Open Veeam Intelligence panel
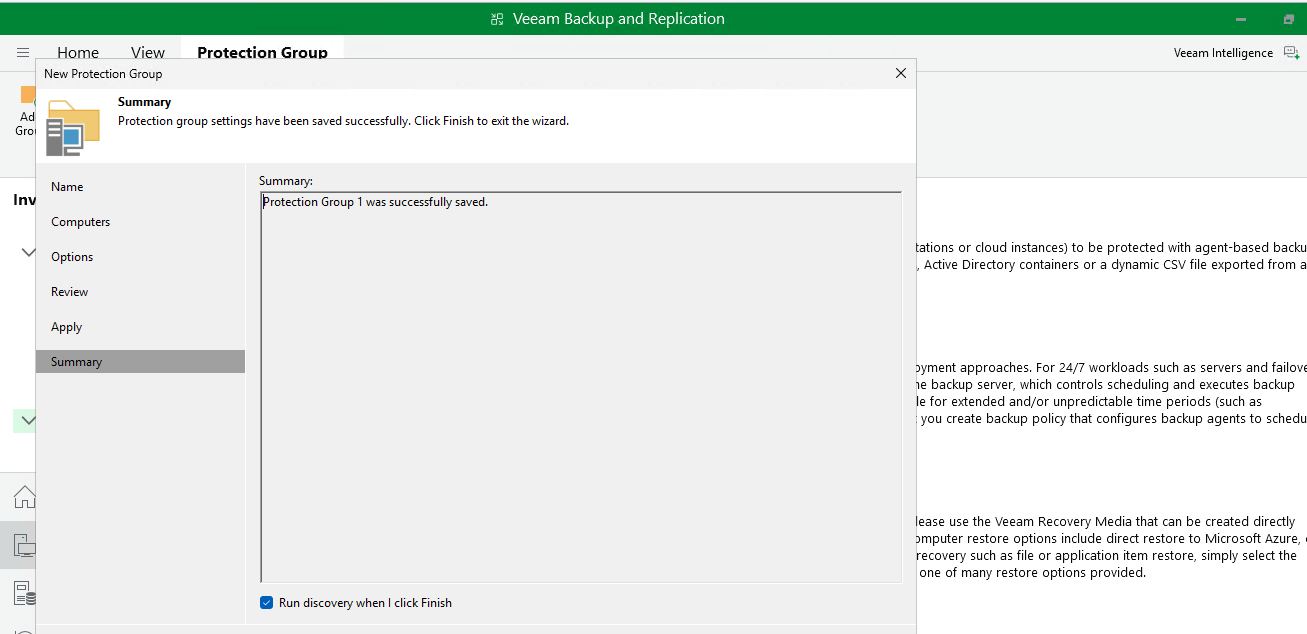Viewport: 1307px width, 634px height. pos(1223,53)
